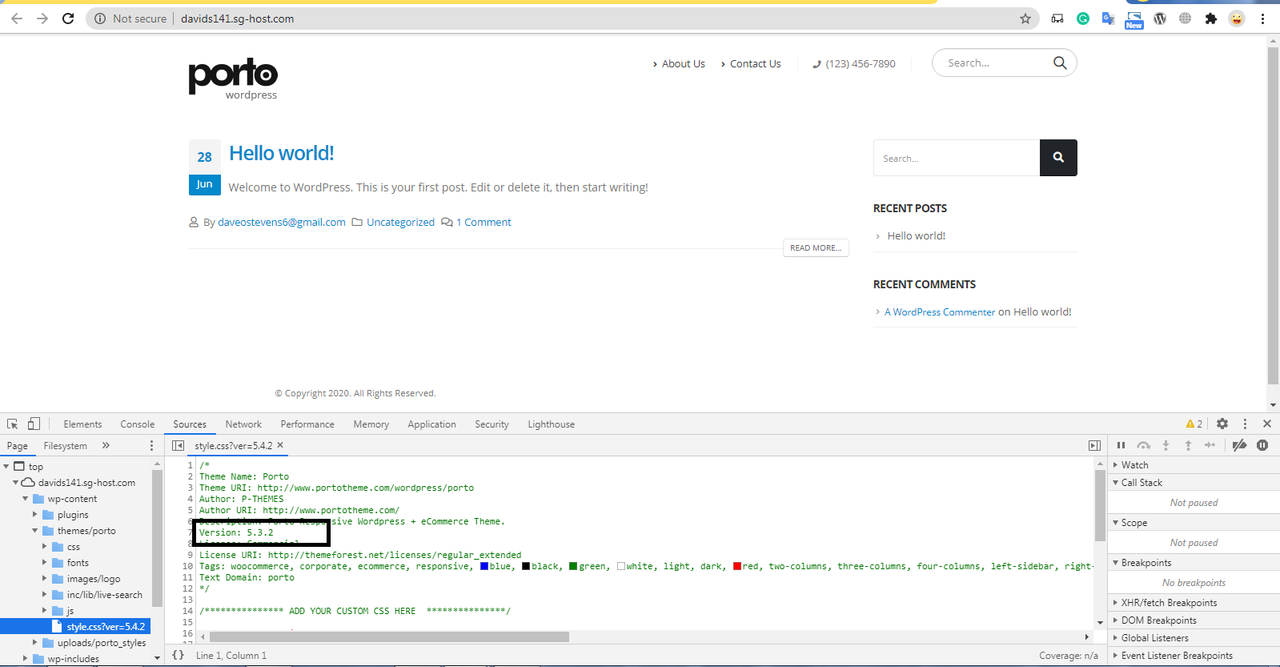Bookmark this page with the star icon
This screenshot has width=1280, height=667.
(x=1025, y=18)
